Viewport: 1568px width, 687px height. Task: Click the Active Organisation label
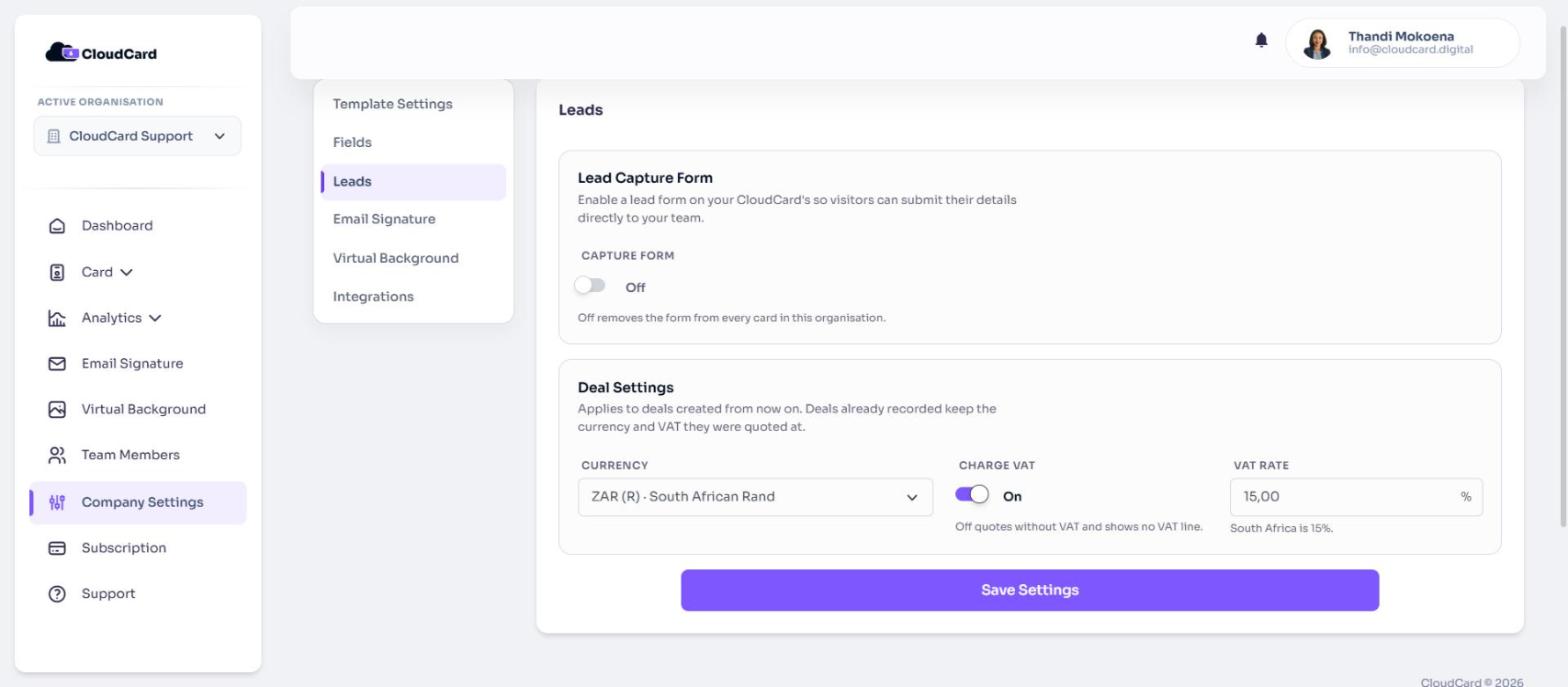(100, 102)
